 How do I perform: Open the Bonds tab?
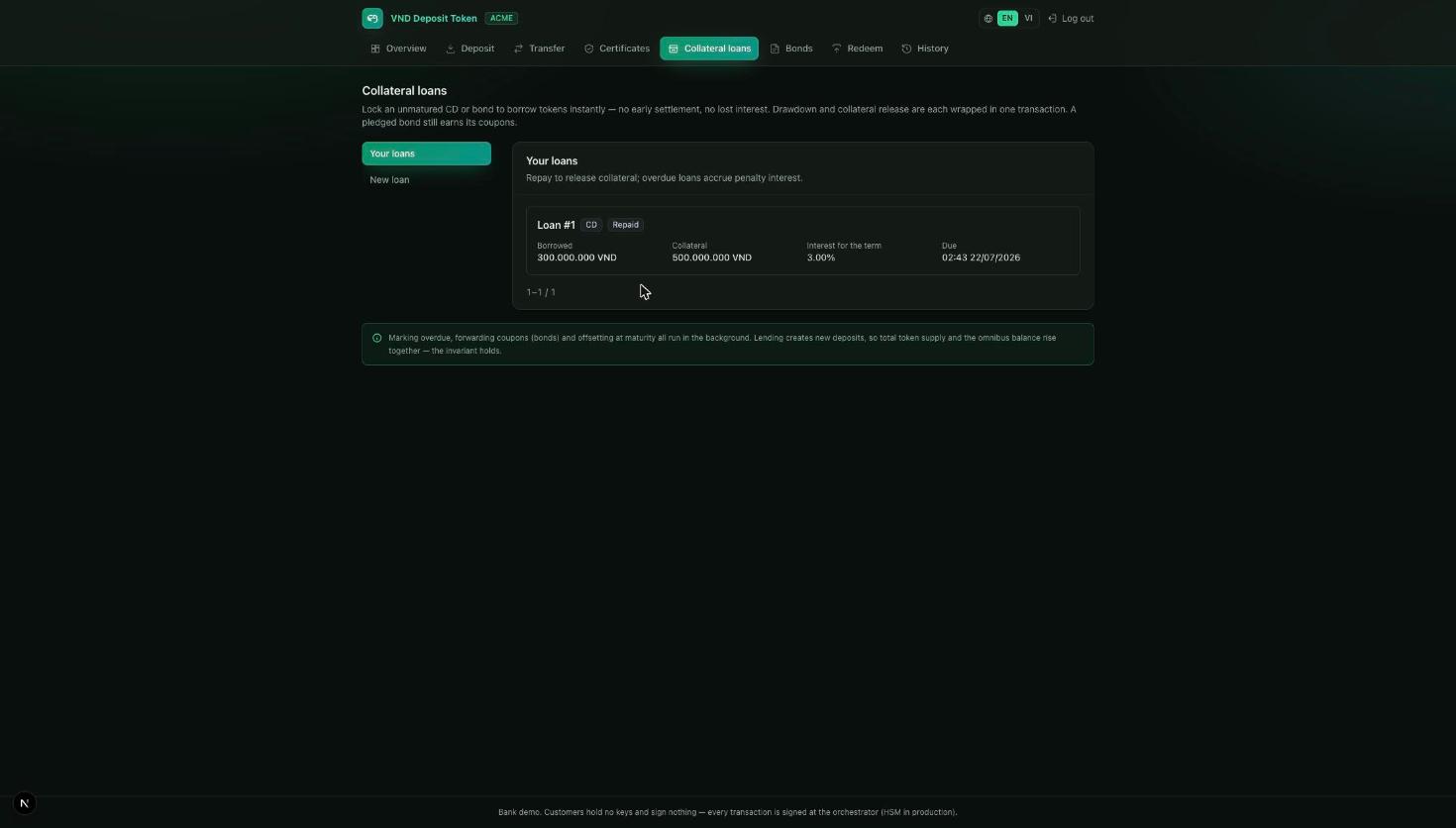(x=791, y=49)
